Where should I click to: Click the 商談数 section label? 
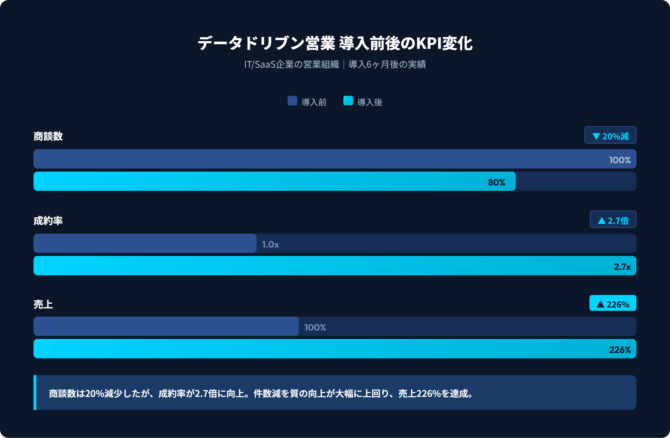(x=48, y=136)
